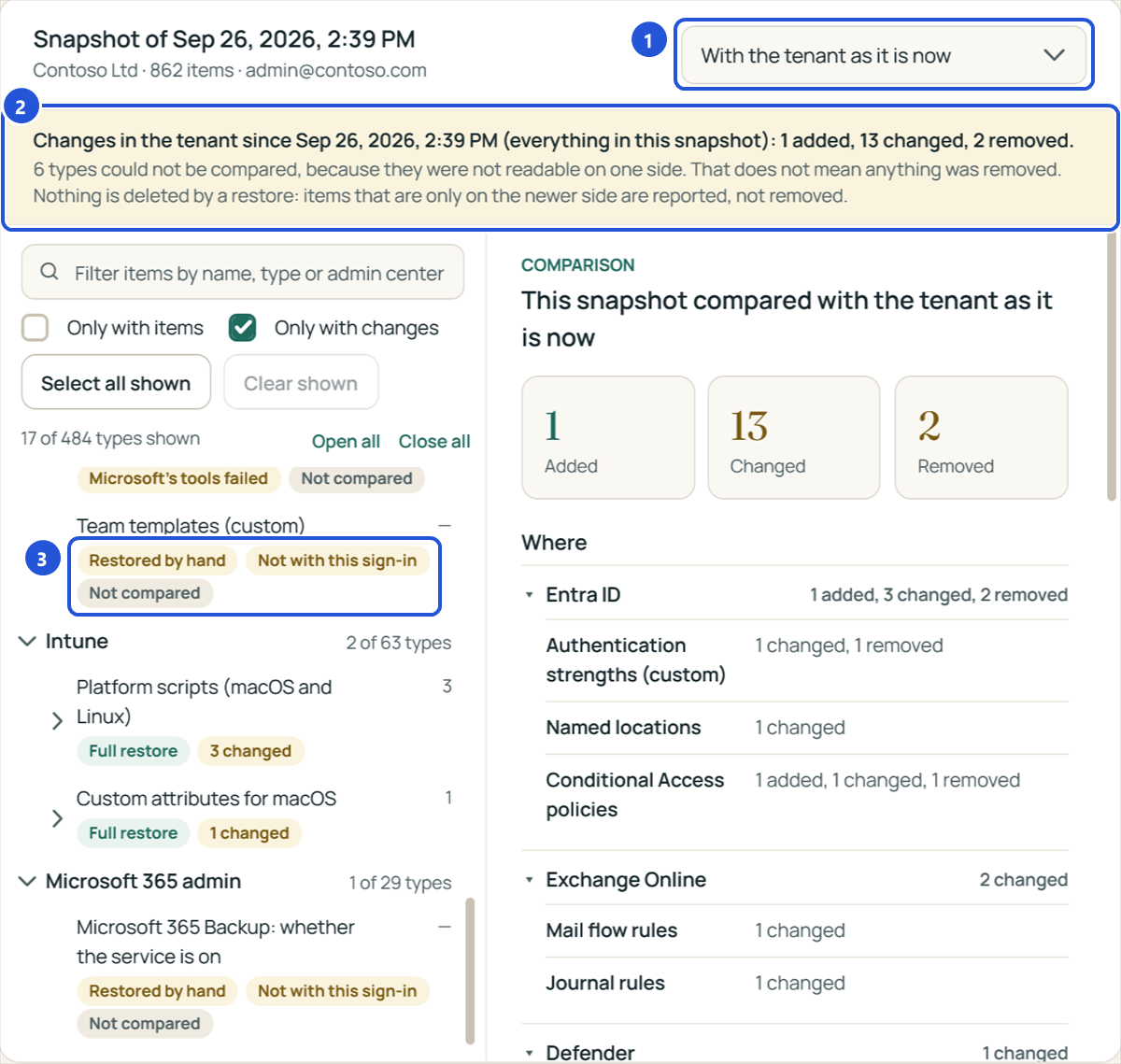Image resolution: width=1121 pixels, height=1064 pixels.
Task: Expand Custom attributes for macOS row
Action: 57,818
